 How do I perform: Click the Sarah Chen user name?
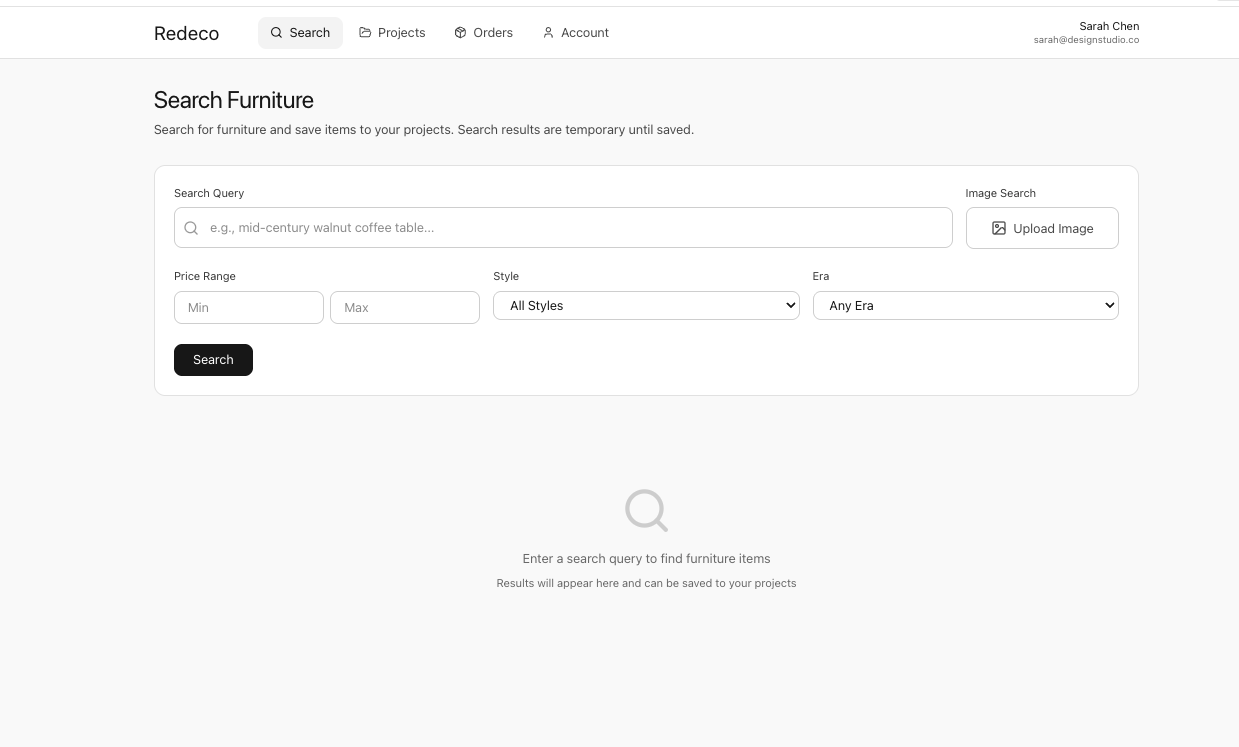click(x=1109, y=26)
